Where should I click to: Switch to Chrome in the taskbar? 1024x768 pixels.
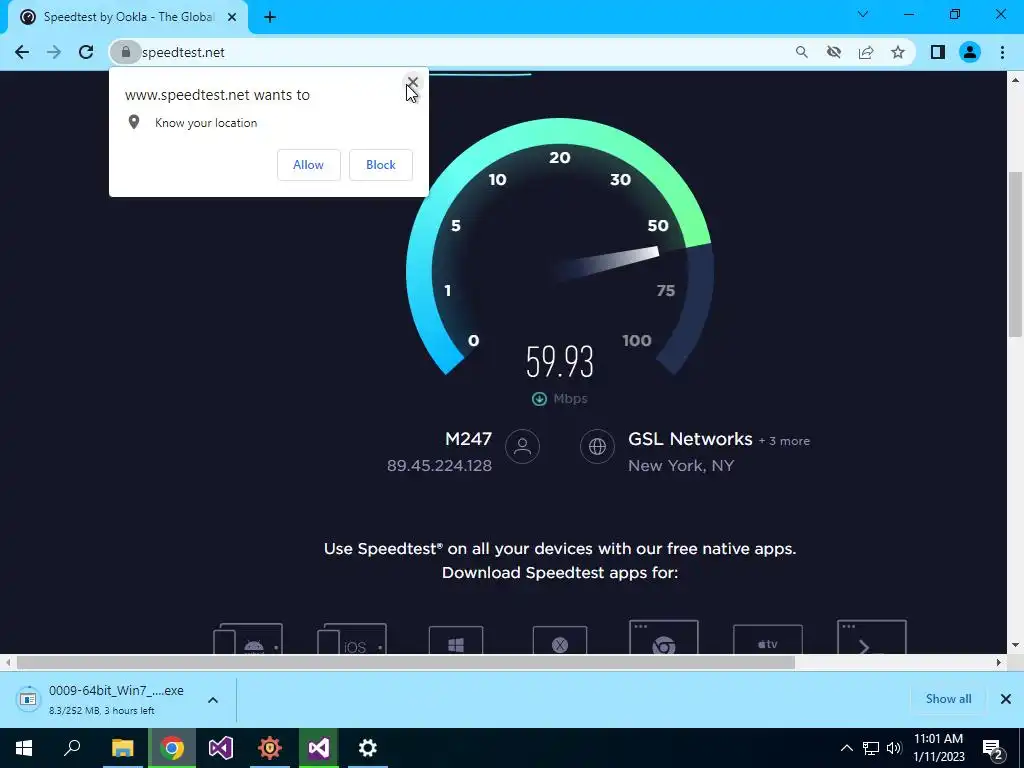172,748
